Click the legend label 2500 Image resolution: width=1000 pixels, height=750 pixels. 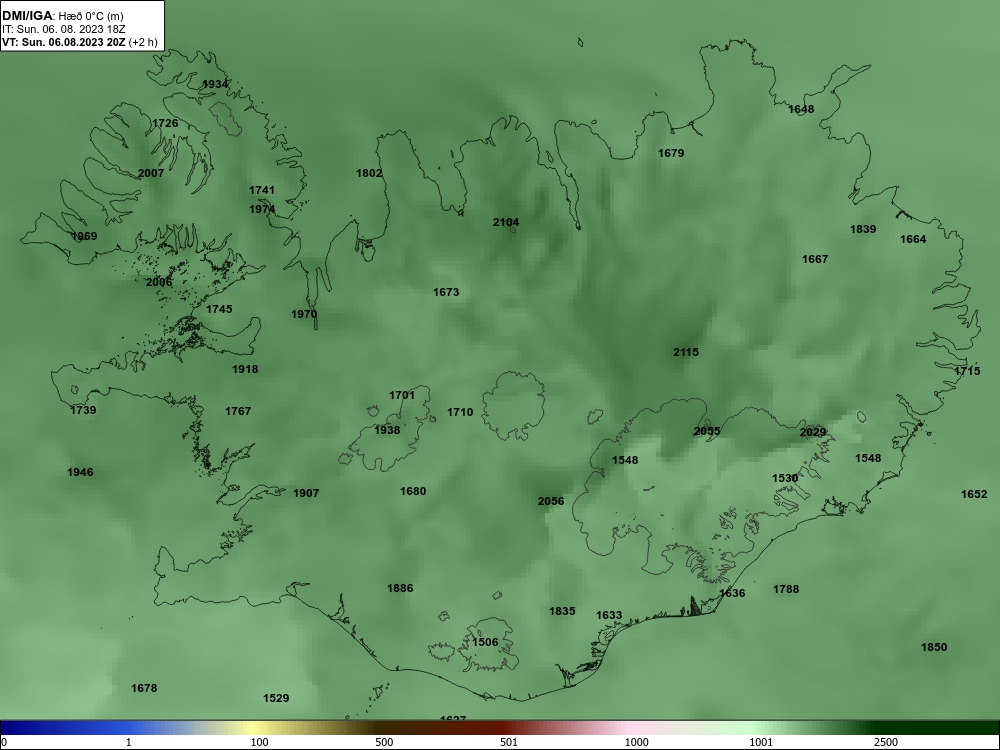click(886, 742)
